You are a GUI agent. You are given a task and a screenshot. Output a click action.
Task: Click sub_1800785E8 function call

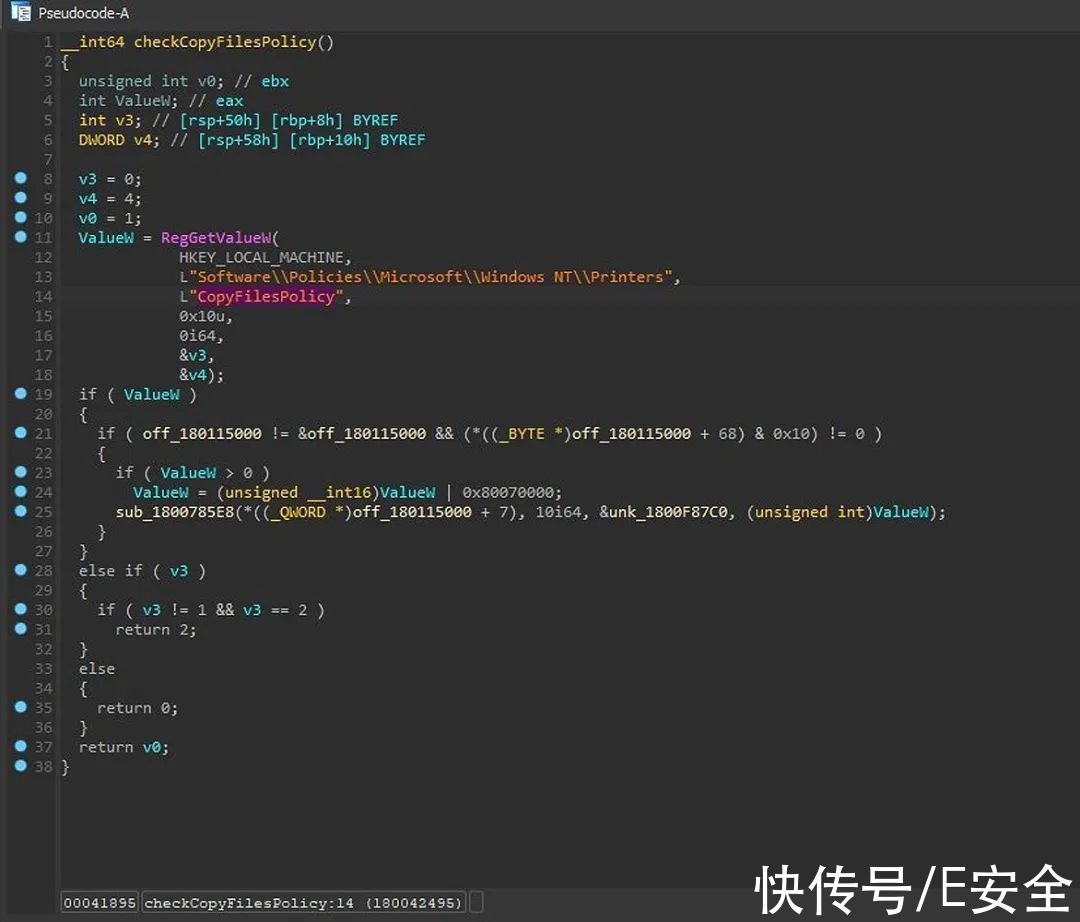click(175, 512)
